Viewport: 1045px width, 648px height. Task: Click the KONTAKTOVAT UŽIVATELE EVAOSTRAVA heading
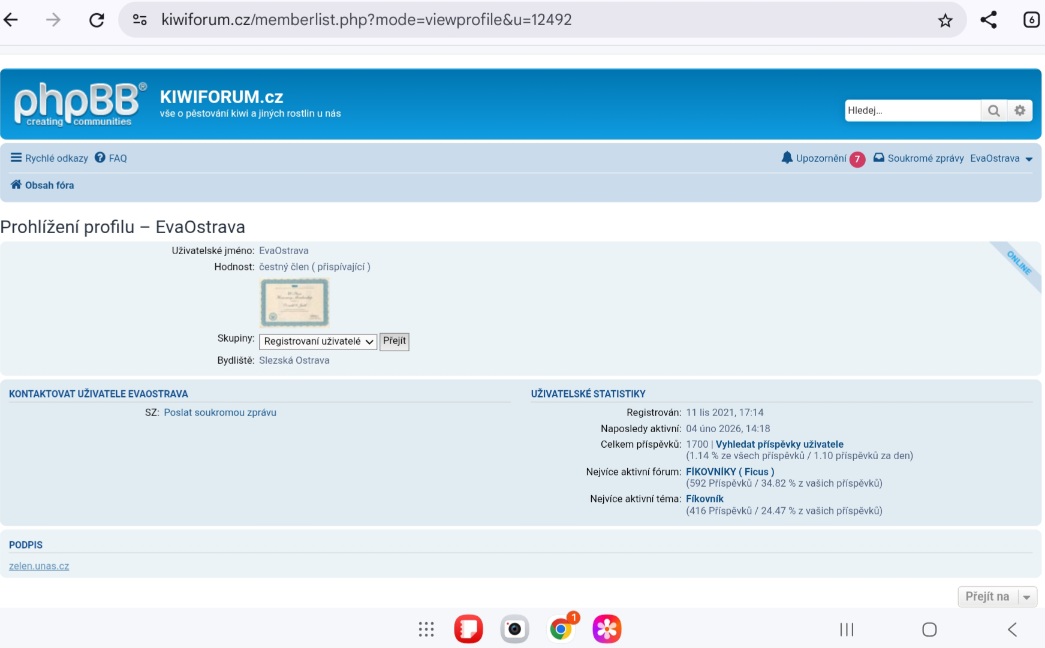(x=98, y=394)
